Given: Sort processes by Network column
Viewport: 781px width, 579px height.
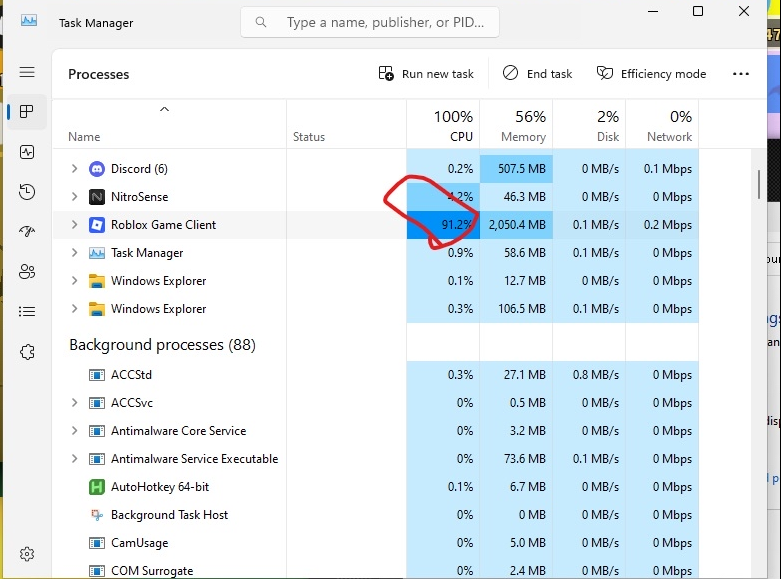Looking at the screenshot, I should click(662, 125).
